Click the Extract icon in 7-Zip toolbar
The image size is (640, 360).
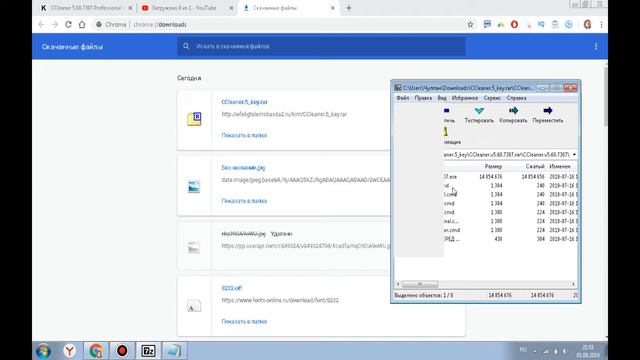[447, 111]
